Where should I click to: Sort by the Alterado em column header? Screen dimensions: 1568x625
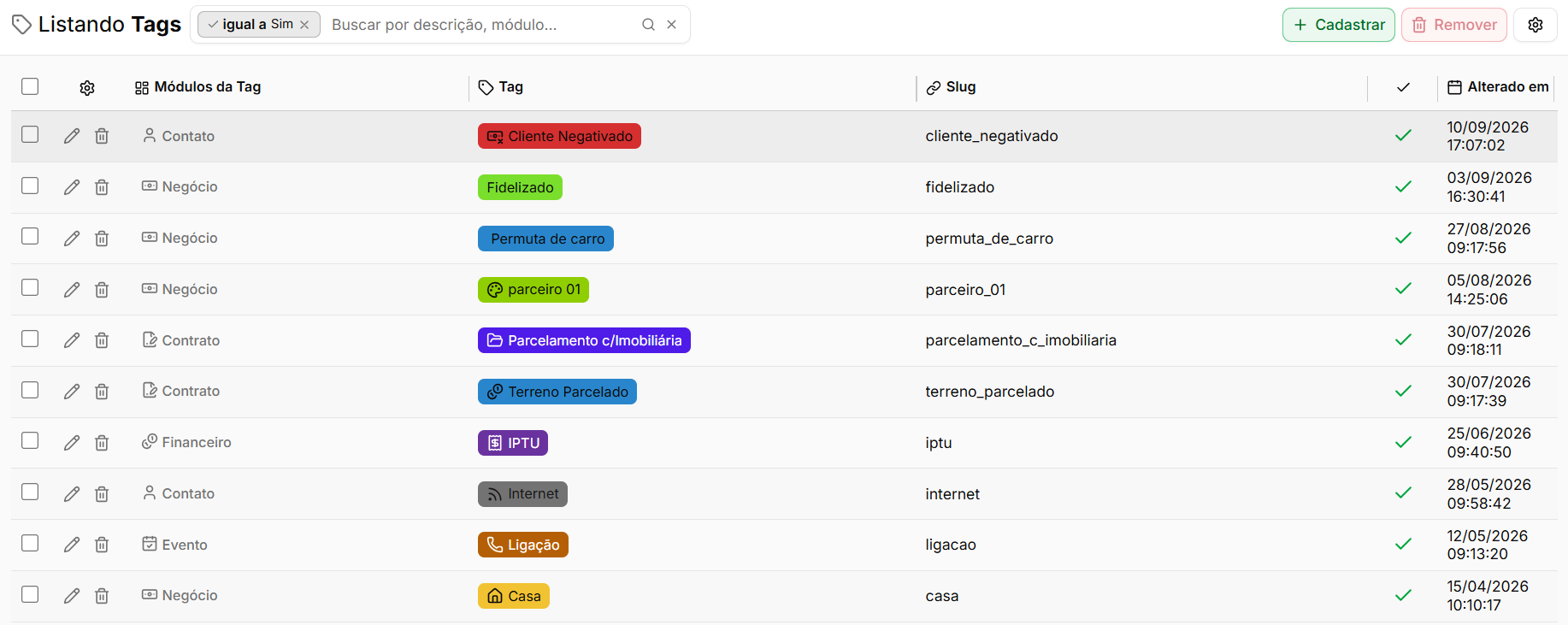click(x=1498, y=87)
